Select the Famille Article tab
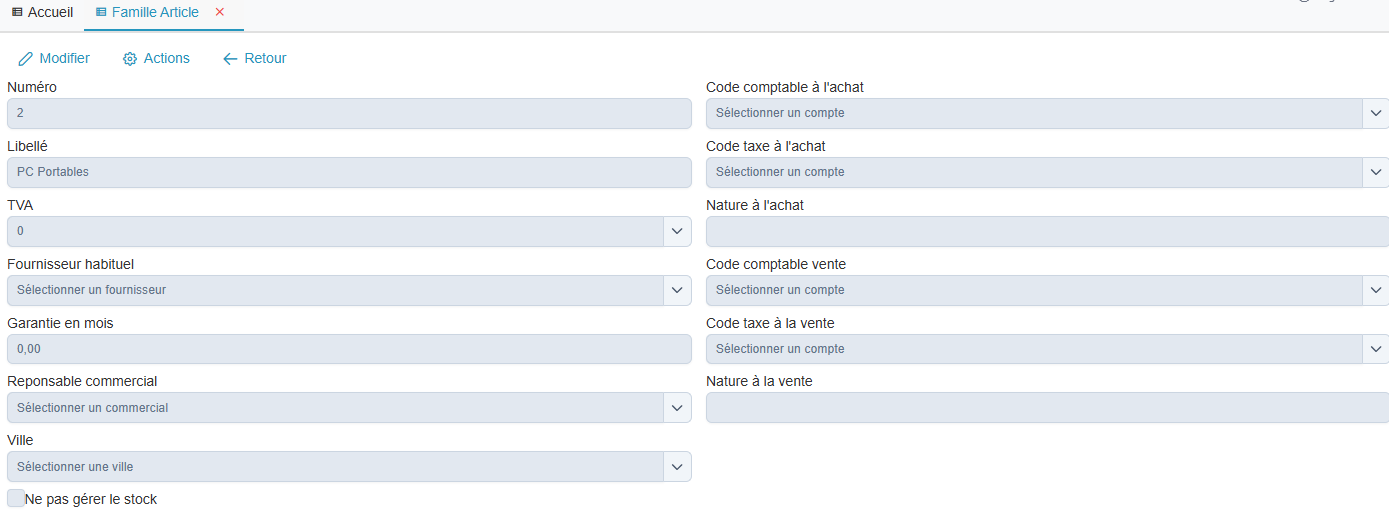The height and width of the screenshot is (529, 1389). (155, 12)
